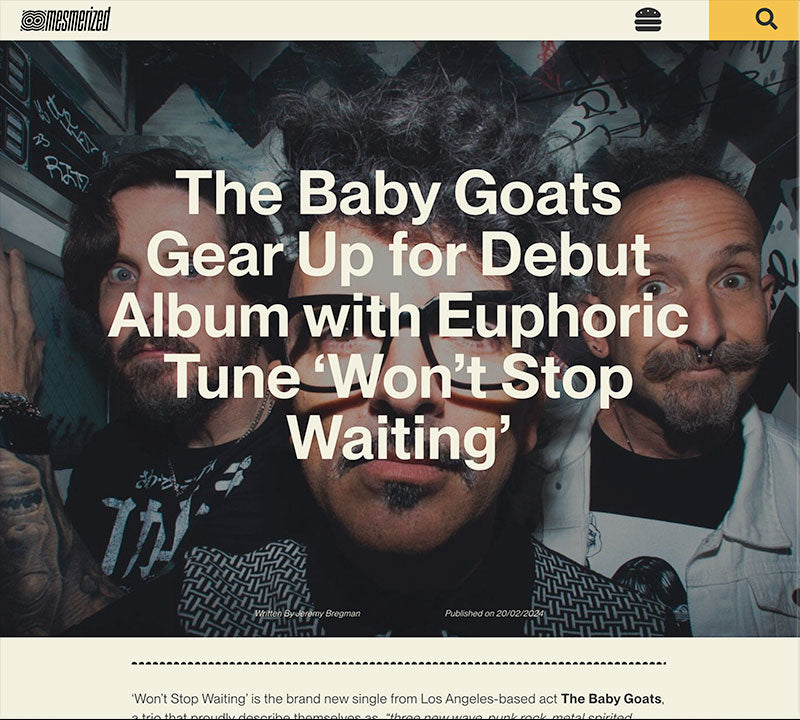Click the search magnifier icon

[766, 19]
